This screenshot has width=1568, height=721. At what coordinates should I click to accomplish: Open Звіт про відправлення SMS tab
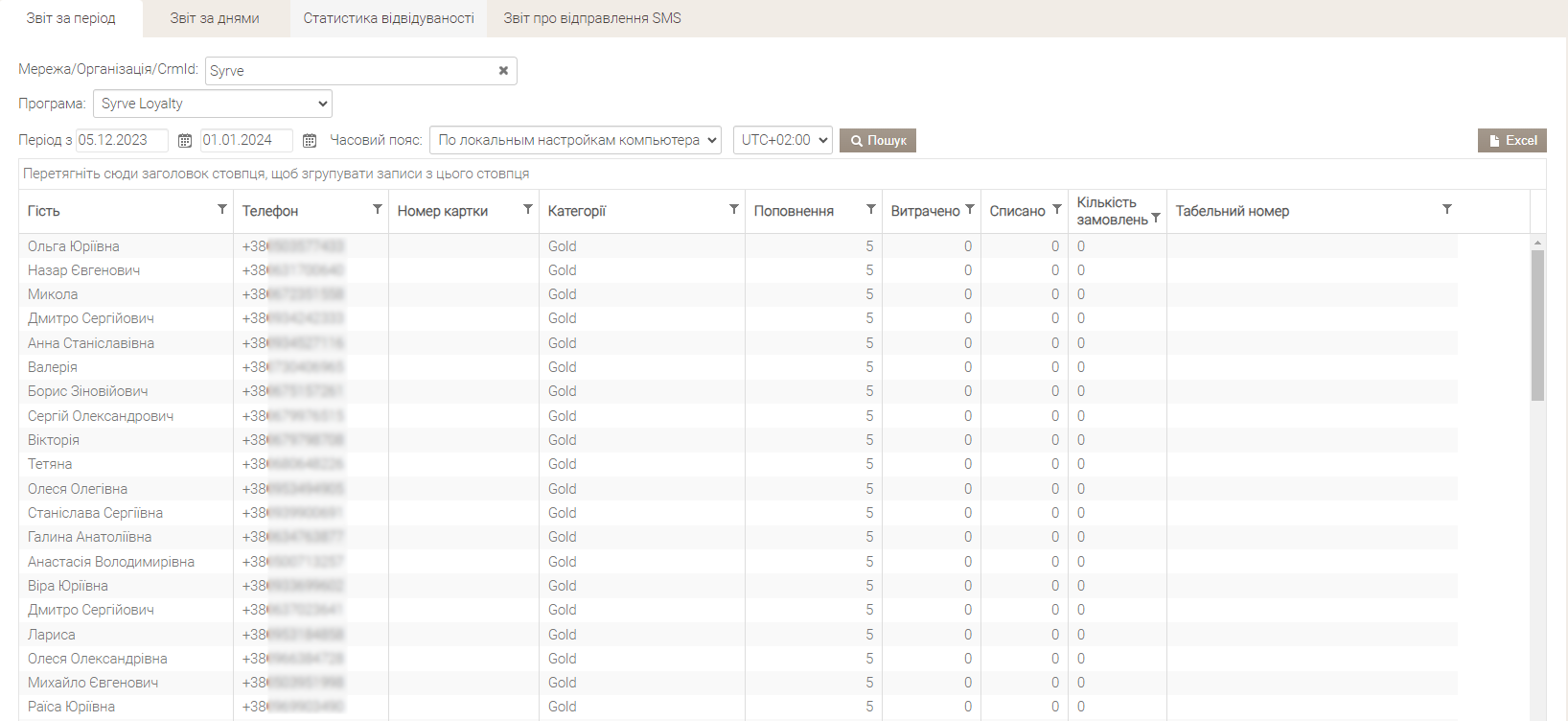coord(592,18)
